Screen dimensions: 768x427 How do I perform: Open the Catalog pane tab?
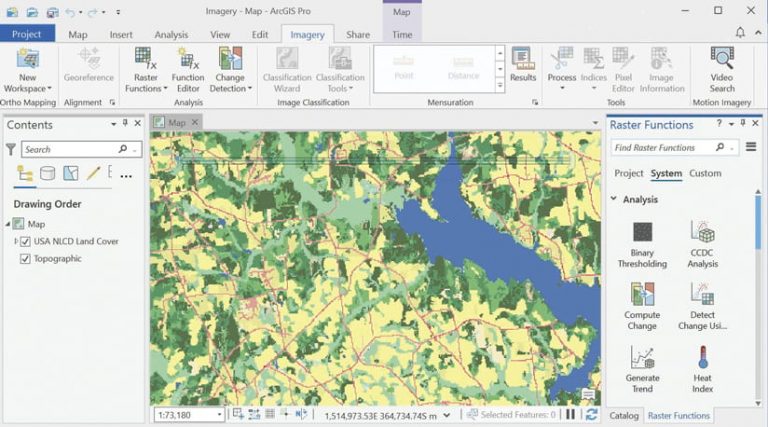point(624,415)
